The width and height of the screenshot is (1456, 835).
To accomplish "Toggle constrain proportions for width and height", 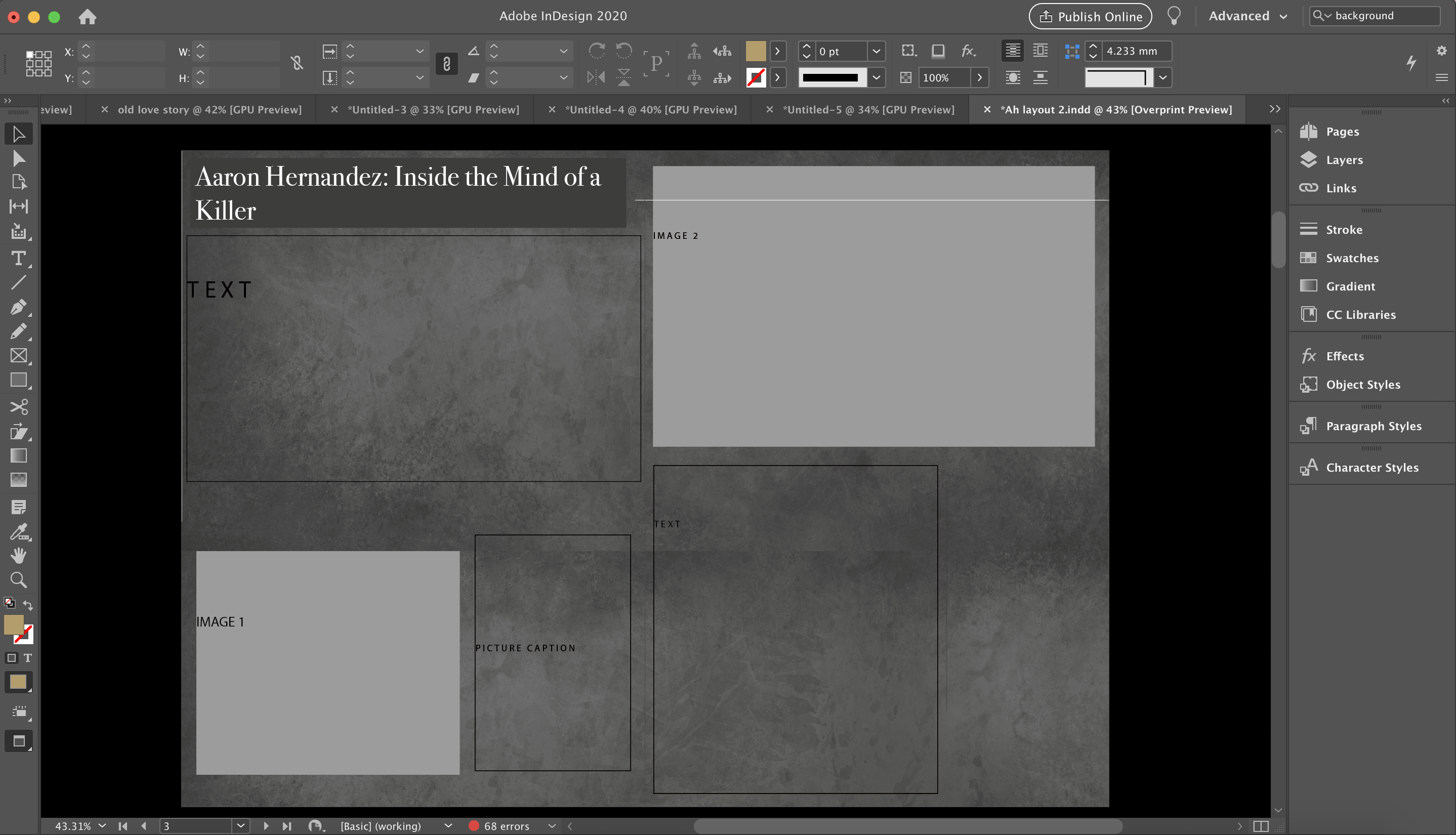I will (x=297, y=63).
